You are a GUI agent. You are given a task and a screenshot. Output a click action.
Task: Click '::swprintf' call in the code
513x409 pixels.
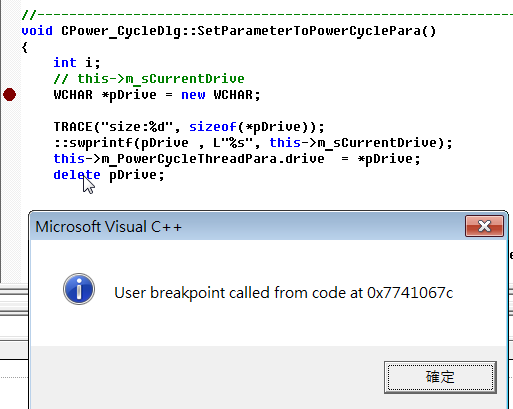click(94, 143)
